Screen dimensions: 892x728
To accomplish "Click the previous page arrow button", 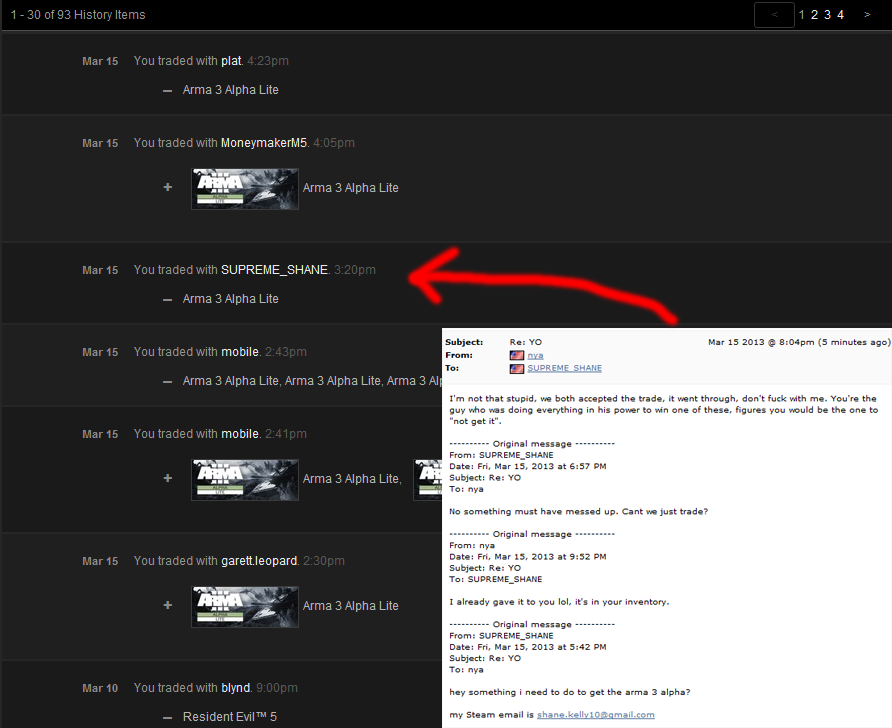I will (x=774, y=15).
